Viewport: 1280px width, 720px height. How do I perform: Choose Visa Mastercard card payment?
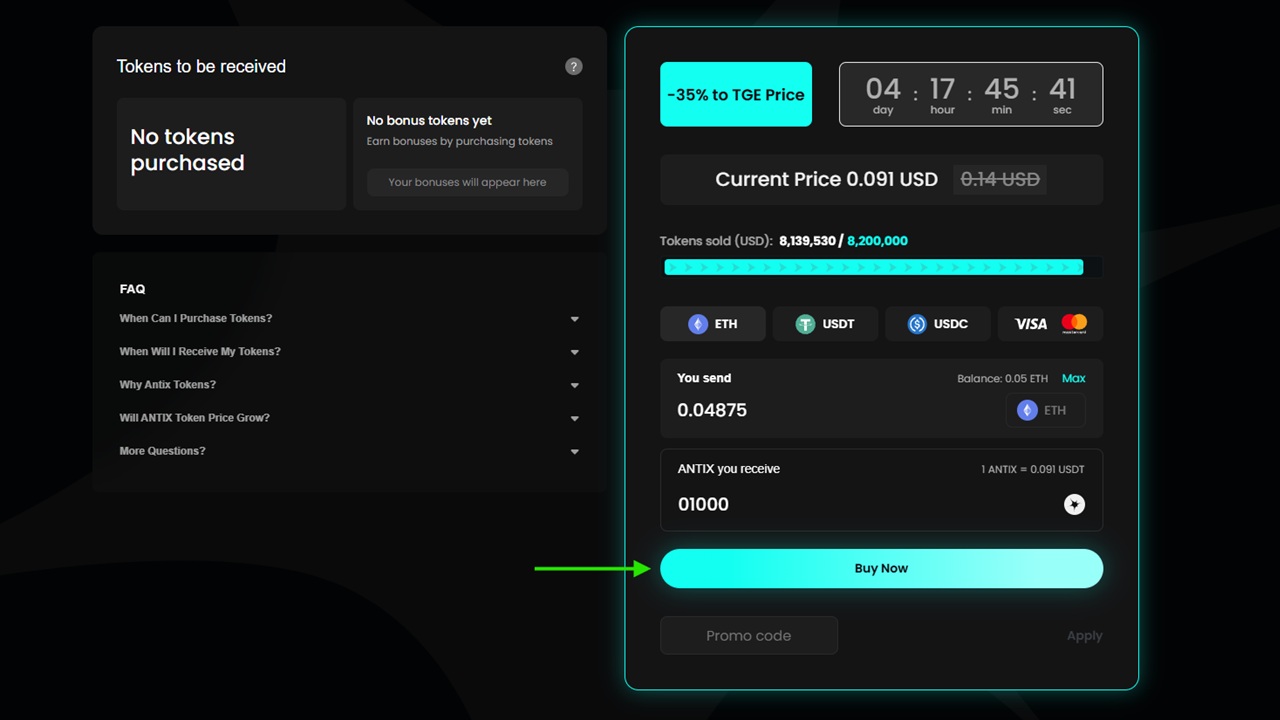[x=1050, y=324]
